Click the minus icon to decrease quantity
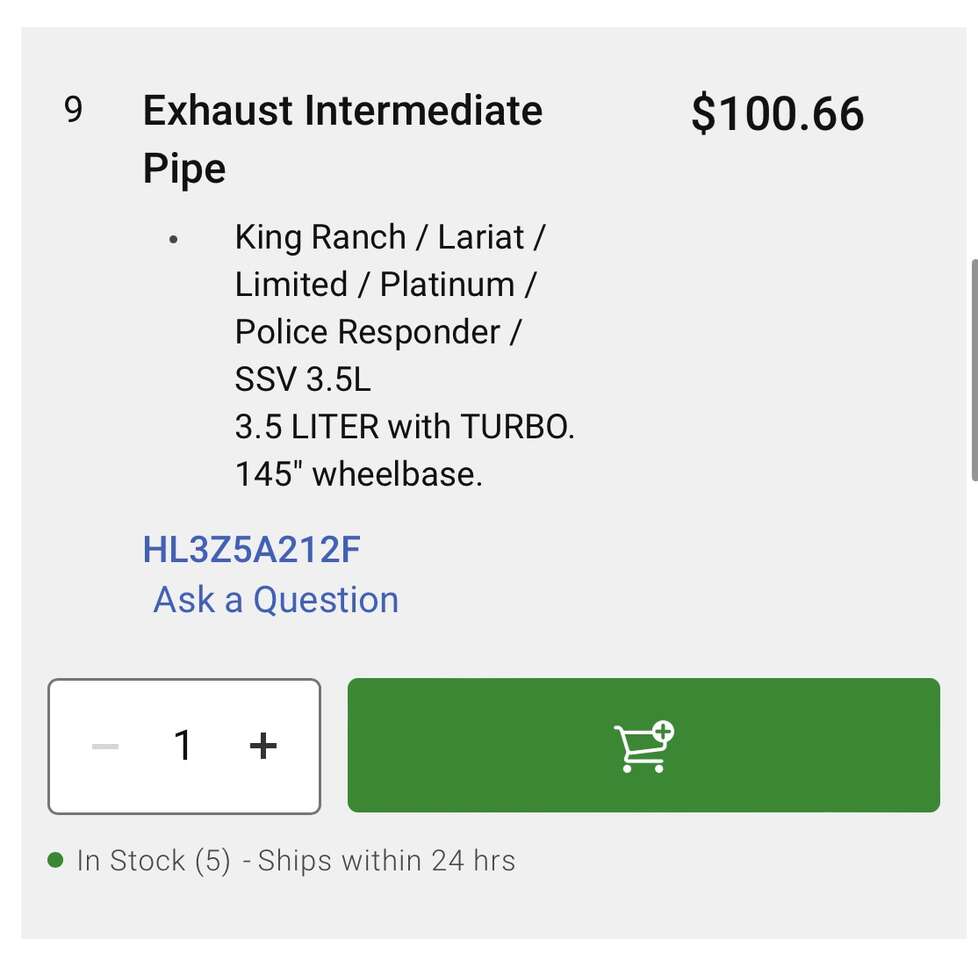The image size is (978, 960). (105, 746)
